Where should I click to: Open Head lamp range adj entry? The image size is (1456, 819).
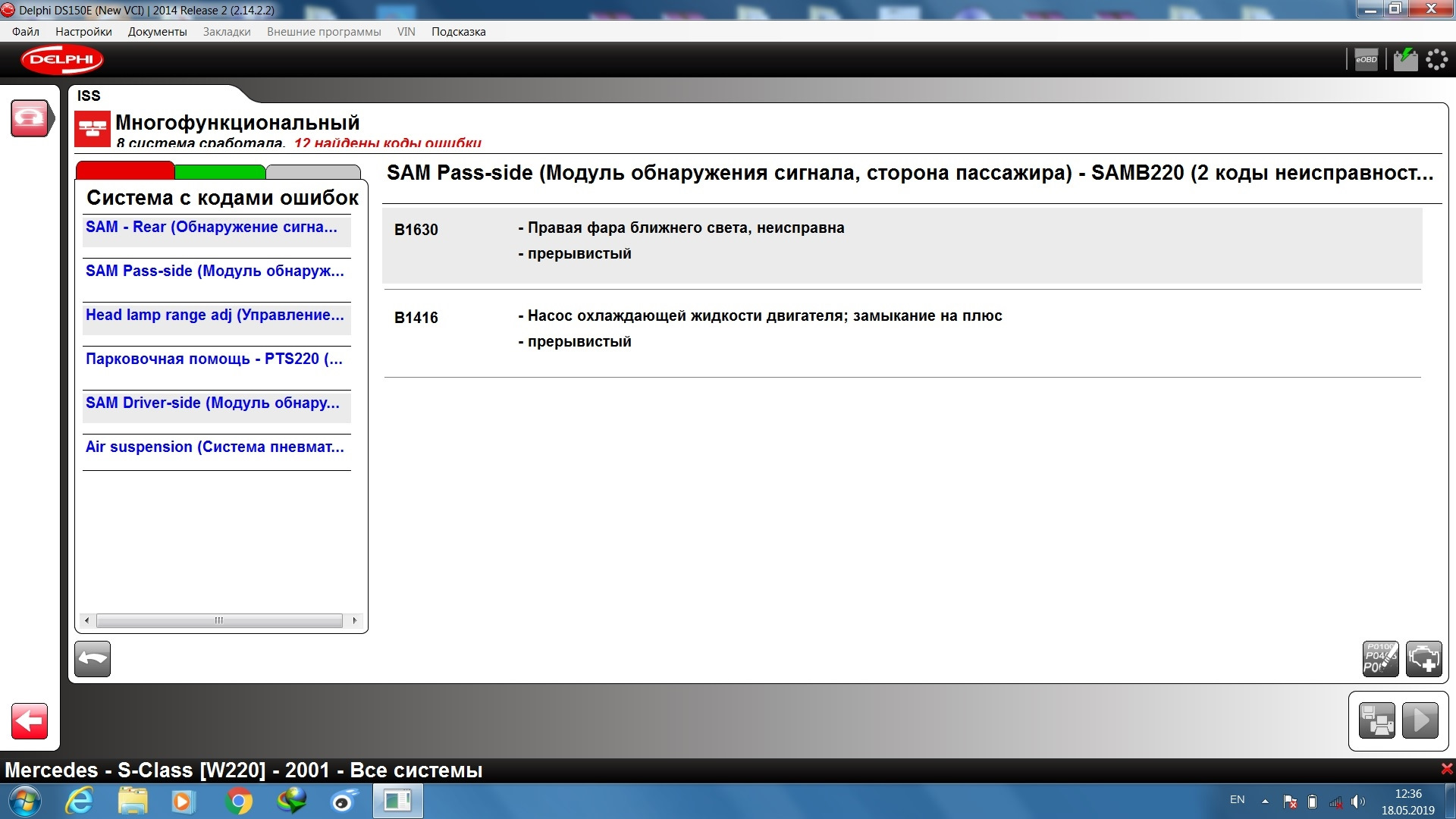[x=215, y=315]
